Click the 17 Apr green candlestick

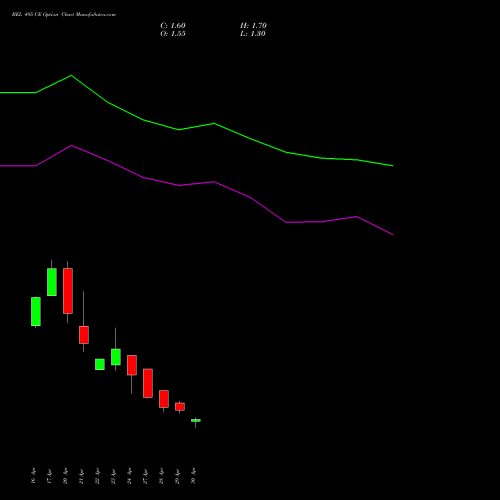52,282
